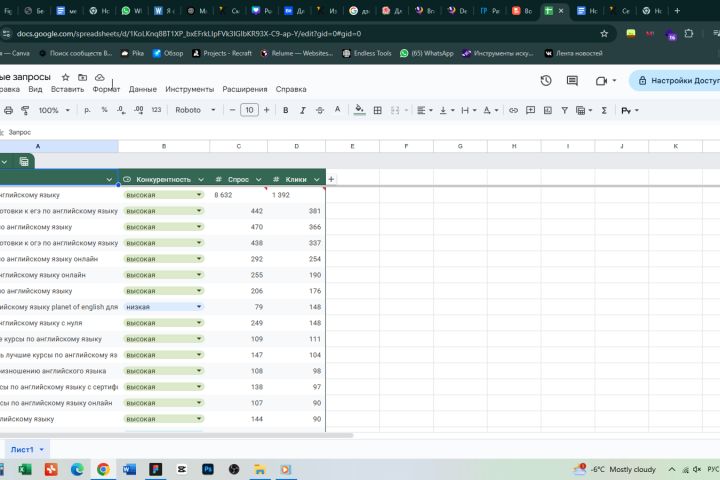Screen dimensions: 720x480
Task: Click the Create a filter icon
Action: (x=565, y=110)
